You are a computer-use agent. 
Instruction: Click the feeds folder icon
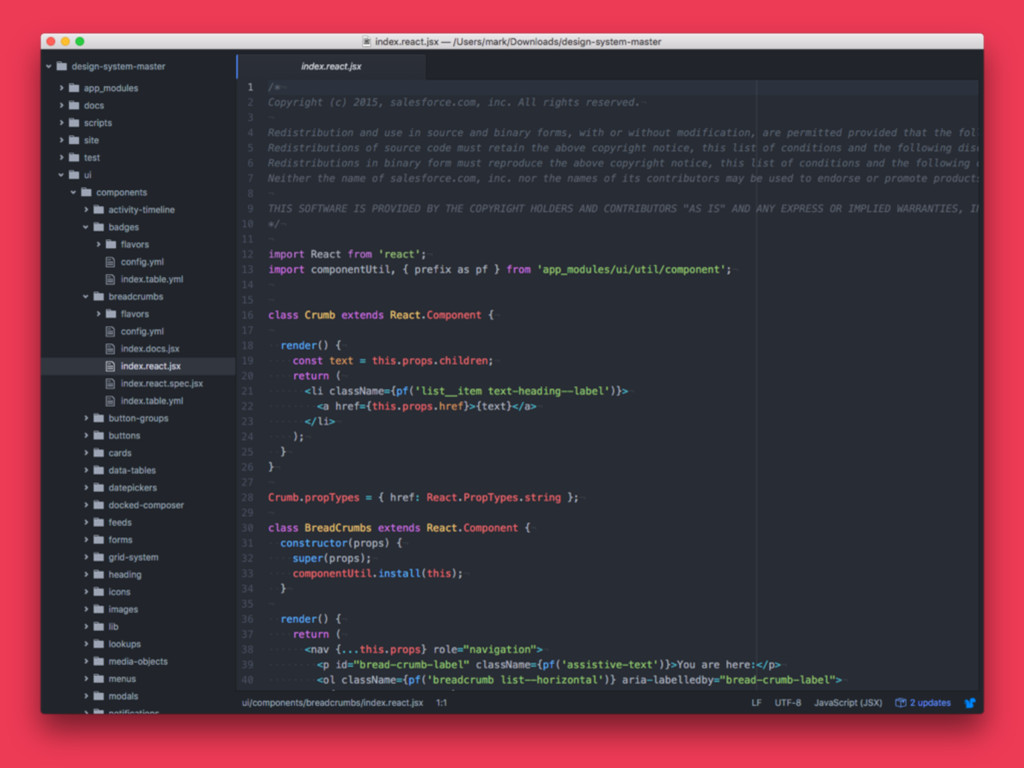tap(99, 522)
